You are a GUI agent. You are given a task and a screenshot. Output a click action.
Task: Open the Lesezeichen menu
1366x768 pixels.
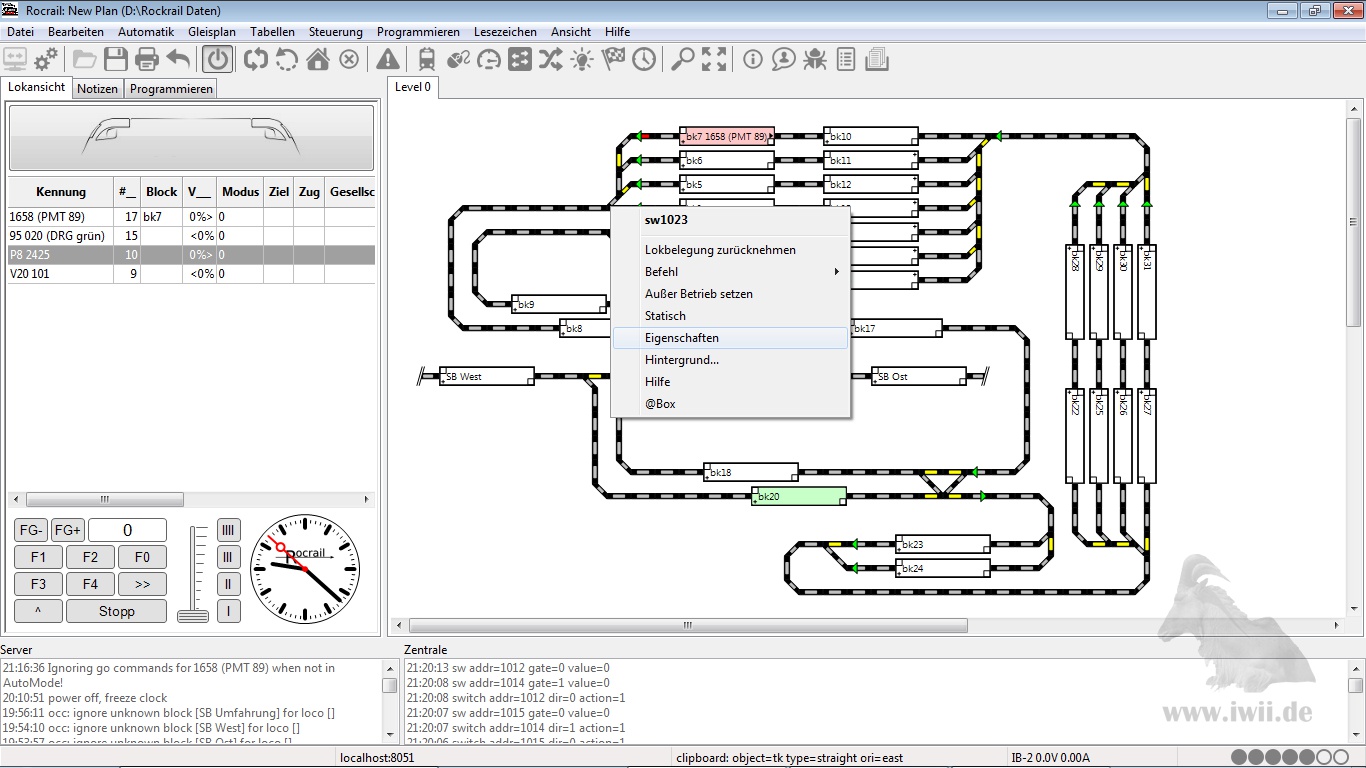pyautogui.click(x=505, y=32)
